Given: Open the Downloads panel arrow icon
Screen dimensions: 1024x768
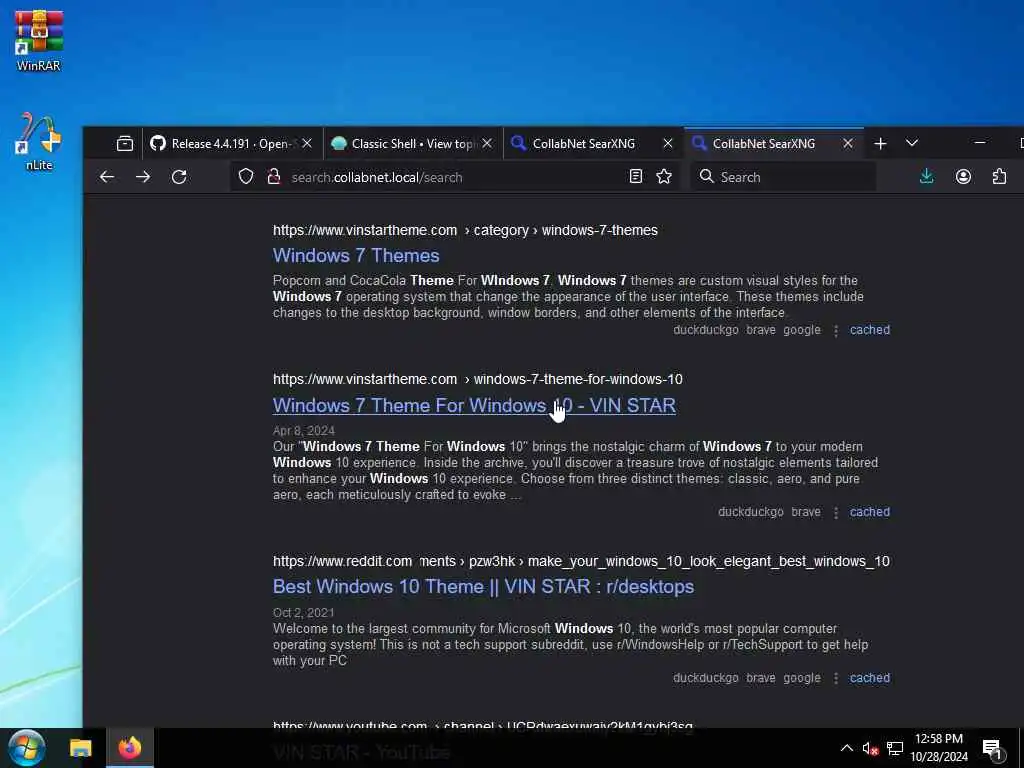Looking at the screenshot, I should (927, 176).
